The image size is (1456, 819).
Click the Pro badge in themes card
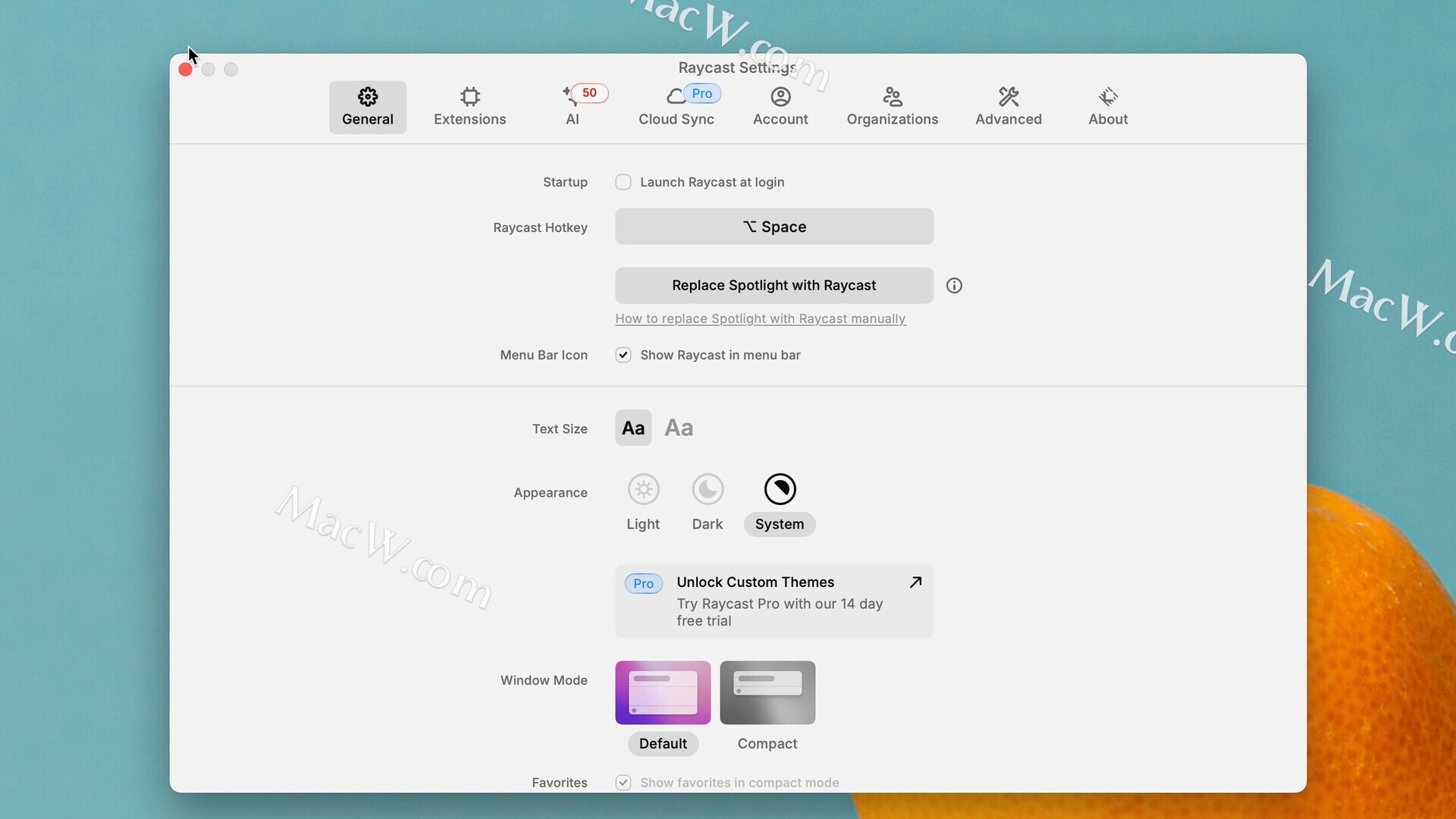coord(644,583)
